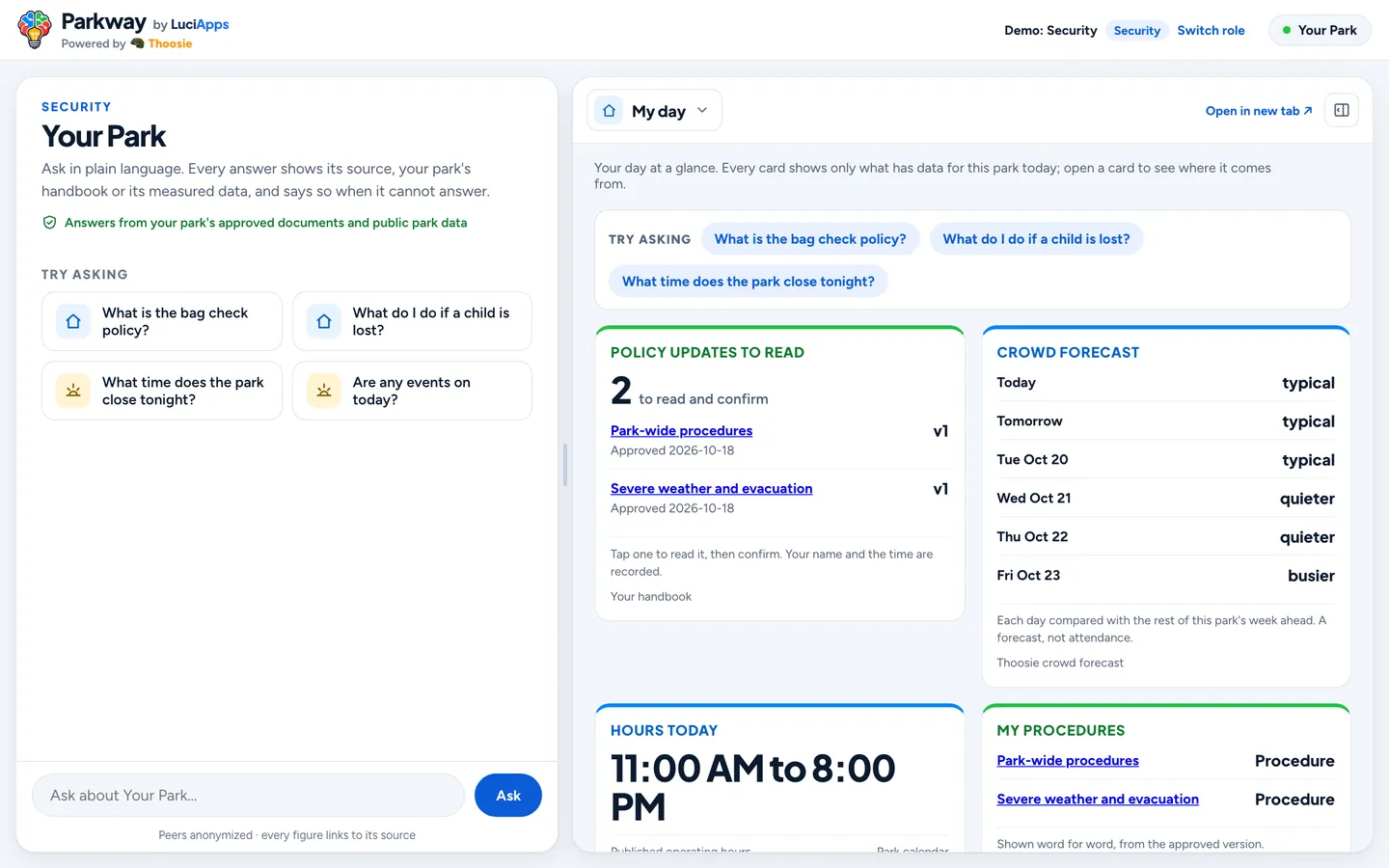Click the blue Ask button
This screenshot has height=868, width=1389.
click(508, 796)
